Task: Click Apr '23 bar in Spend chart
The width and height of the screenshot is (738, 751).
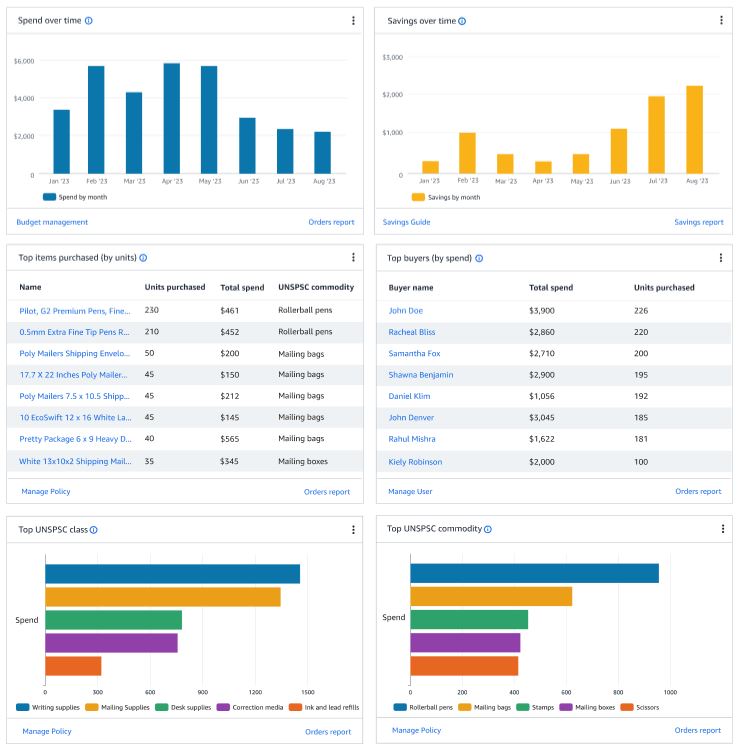Action: tap(171, 118)
